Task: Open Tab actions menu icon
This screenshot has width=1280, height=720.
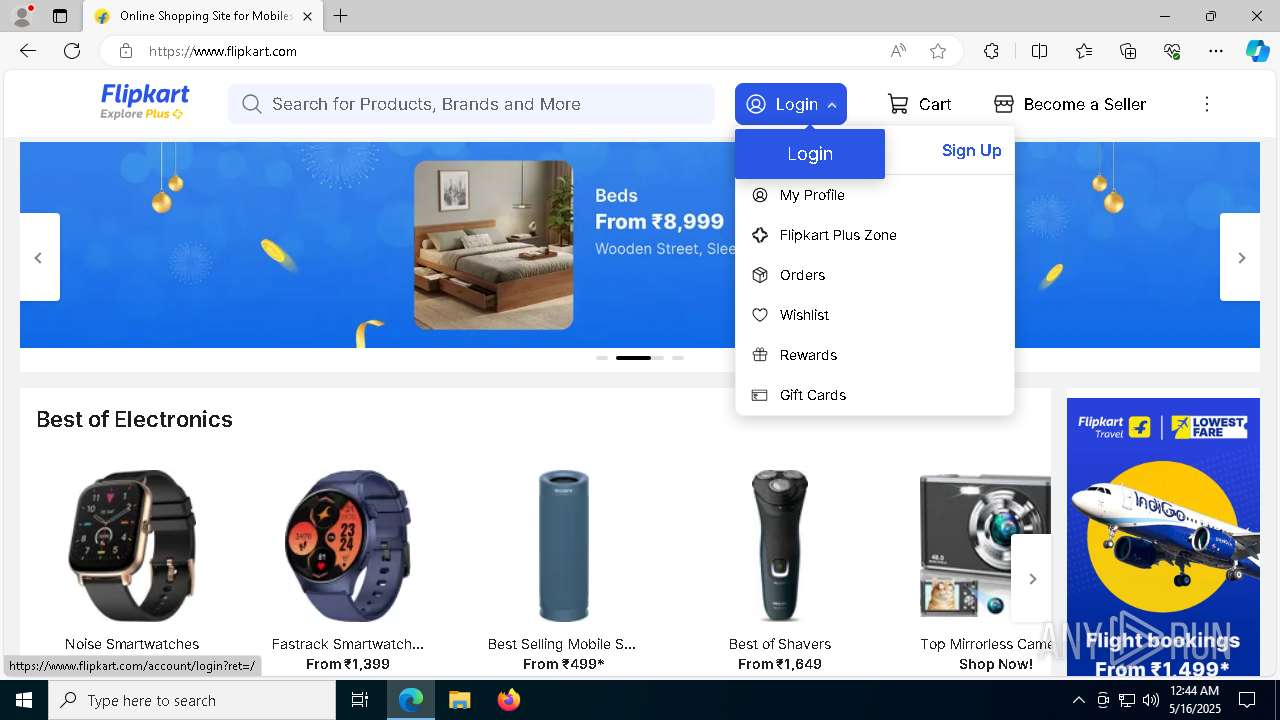Action: [x=60, y=16]
